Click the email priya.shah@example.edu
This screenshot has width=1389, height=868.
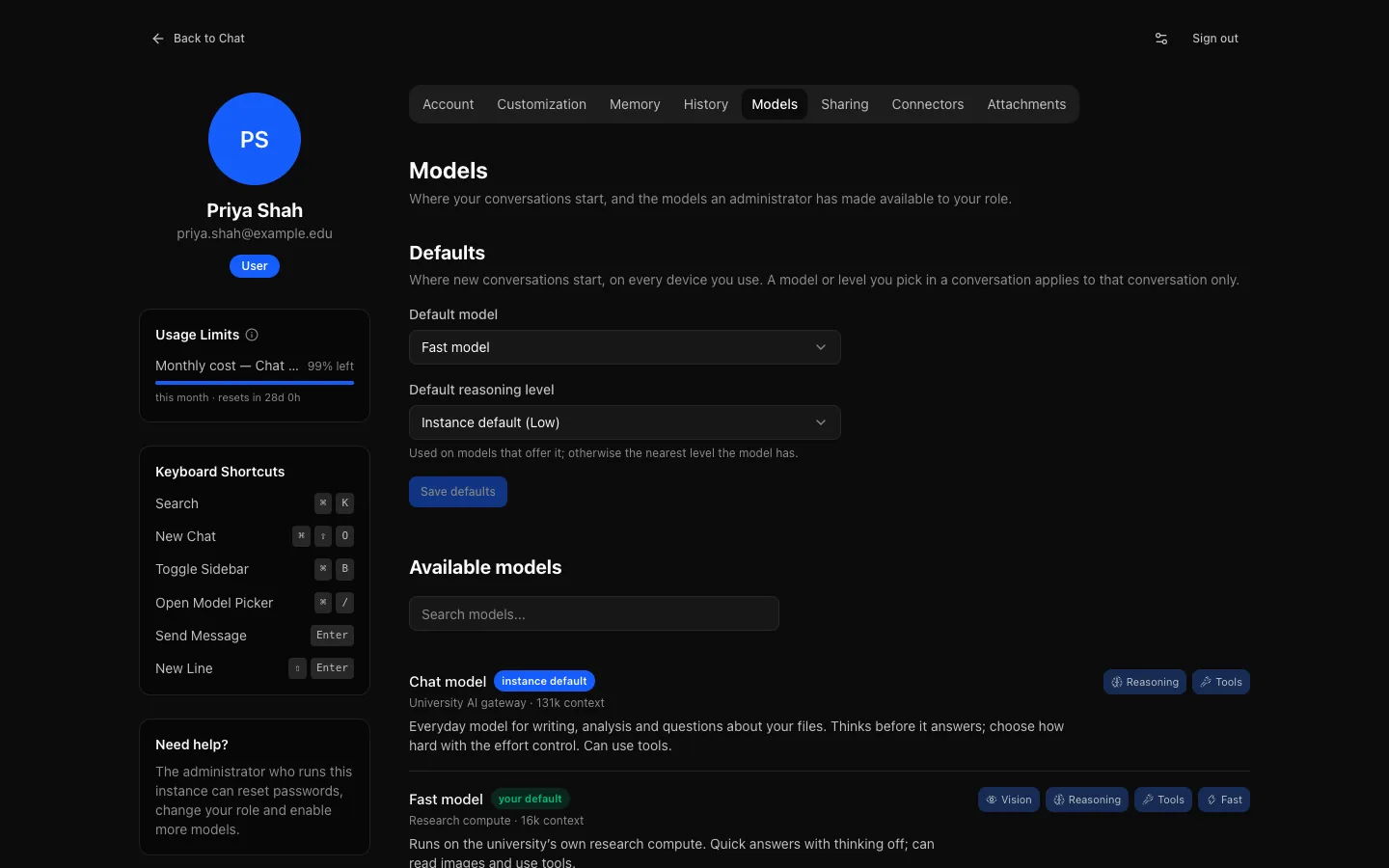tap(255, 233)
